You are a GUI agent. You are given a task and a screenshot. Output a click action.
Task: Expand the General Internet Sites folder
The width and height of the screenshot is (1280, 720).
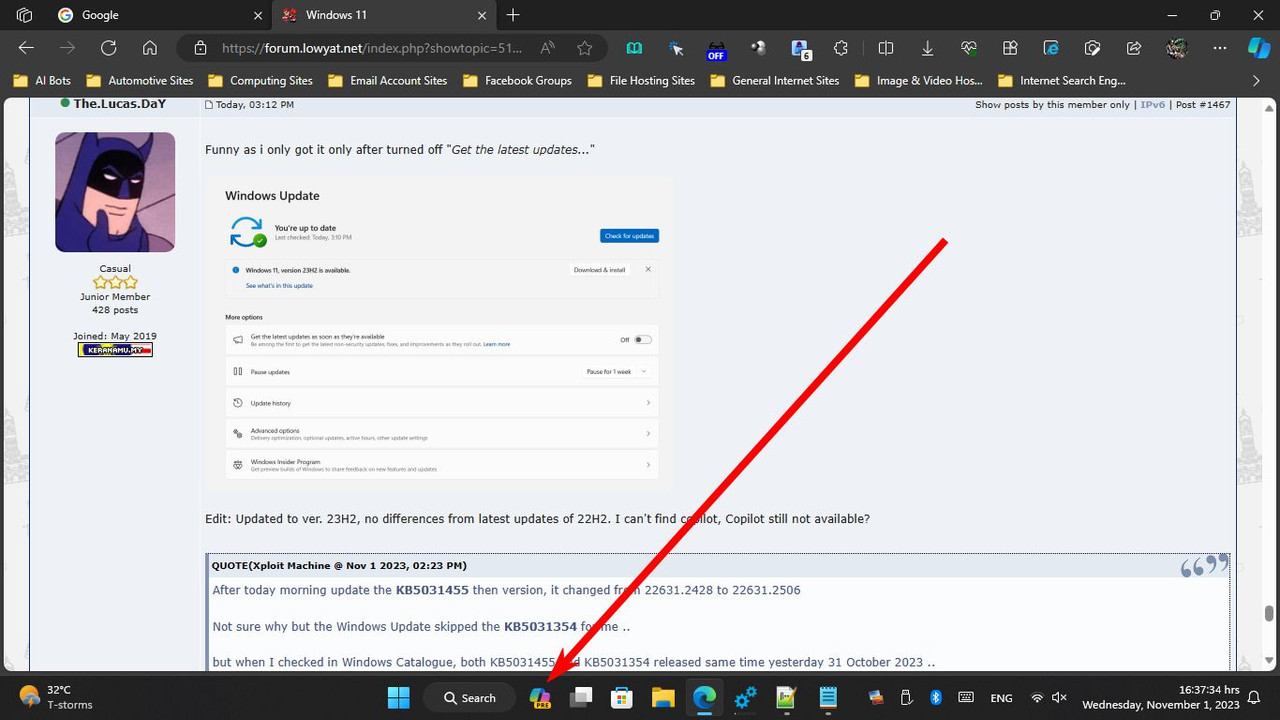[x=774, y=81]
